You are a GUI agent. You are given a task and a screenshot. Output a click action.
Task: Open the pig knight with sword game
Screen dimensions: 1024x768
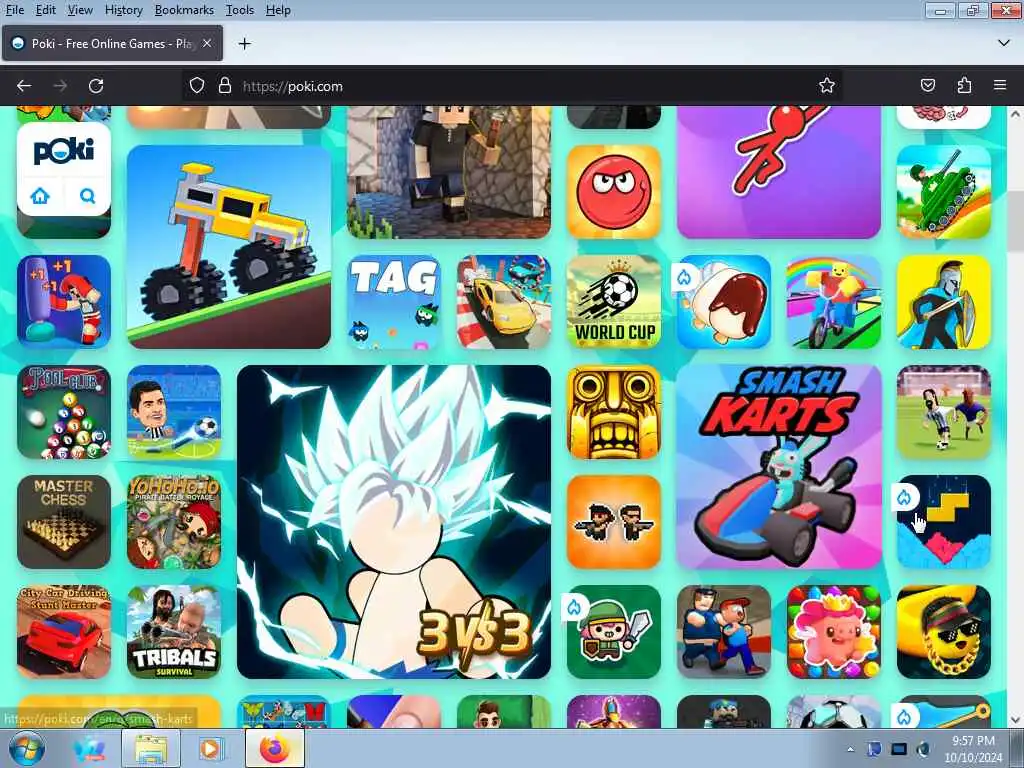(x=614, y=632)
